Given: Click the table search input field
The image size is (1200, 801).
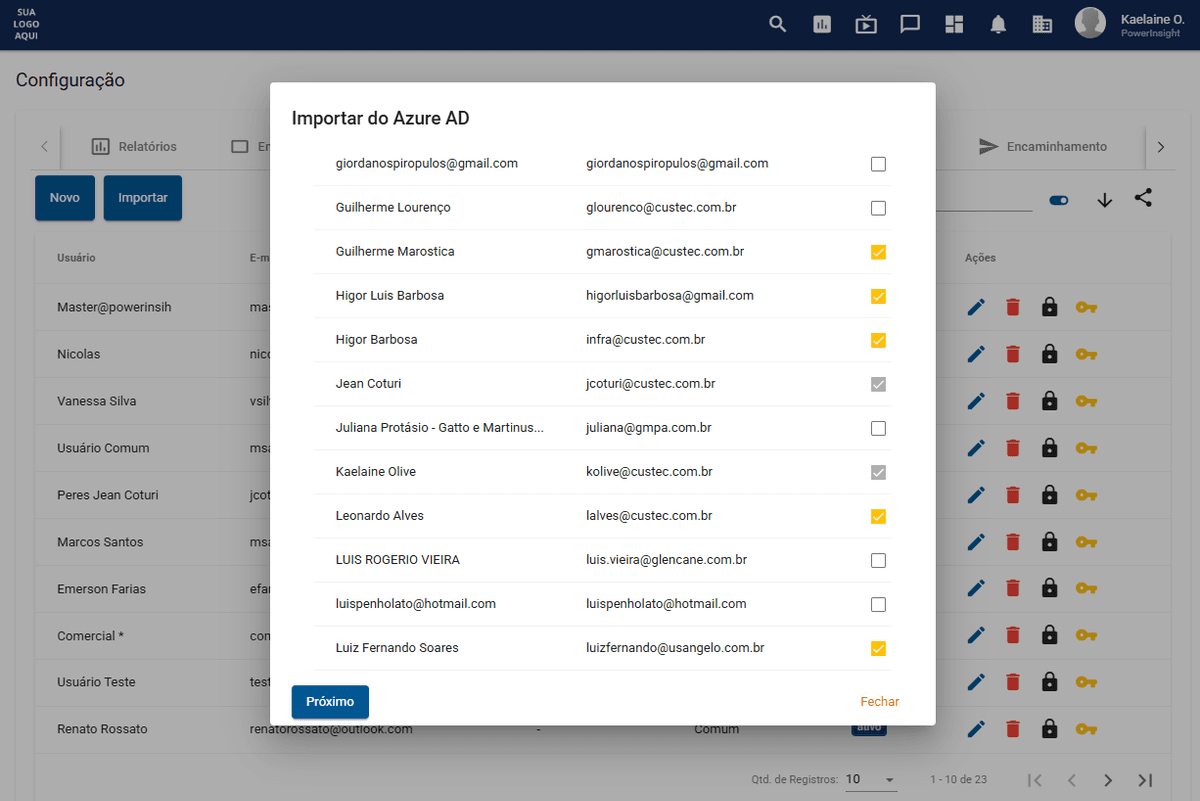Looking at the screenshot, I should (x=984, y=199).
